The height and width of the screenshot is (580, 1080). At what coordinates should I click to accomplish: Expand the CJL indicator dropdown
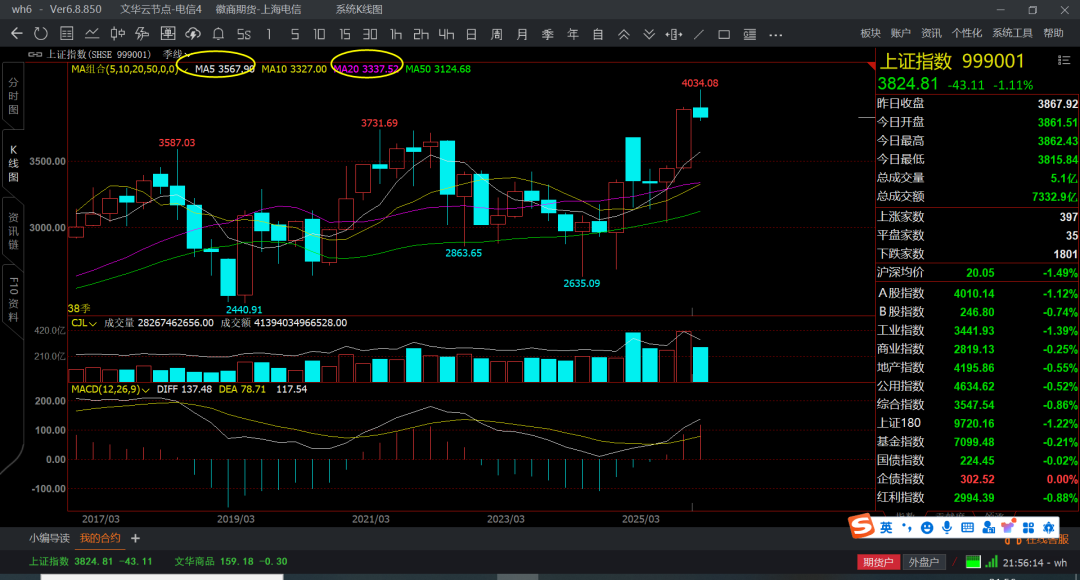(93, 323)
